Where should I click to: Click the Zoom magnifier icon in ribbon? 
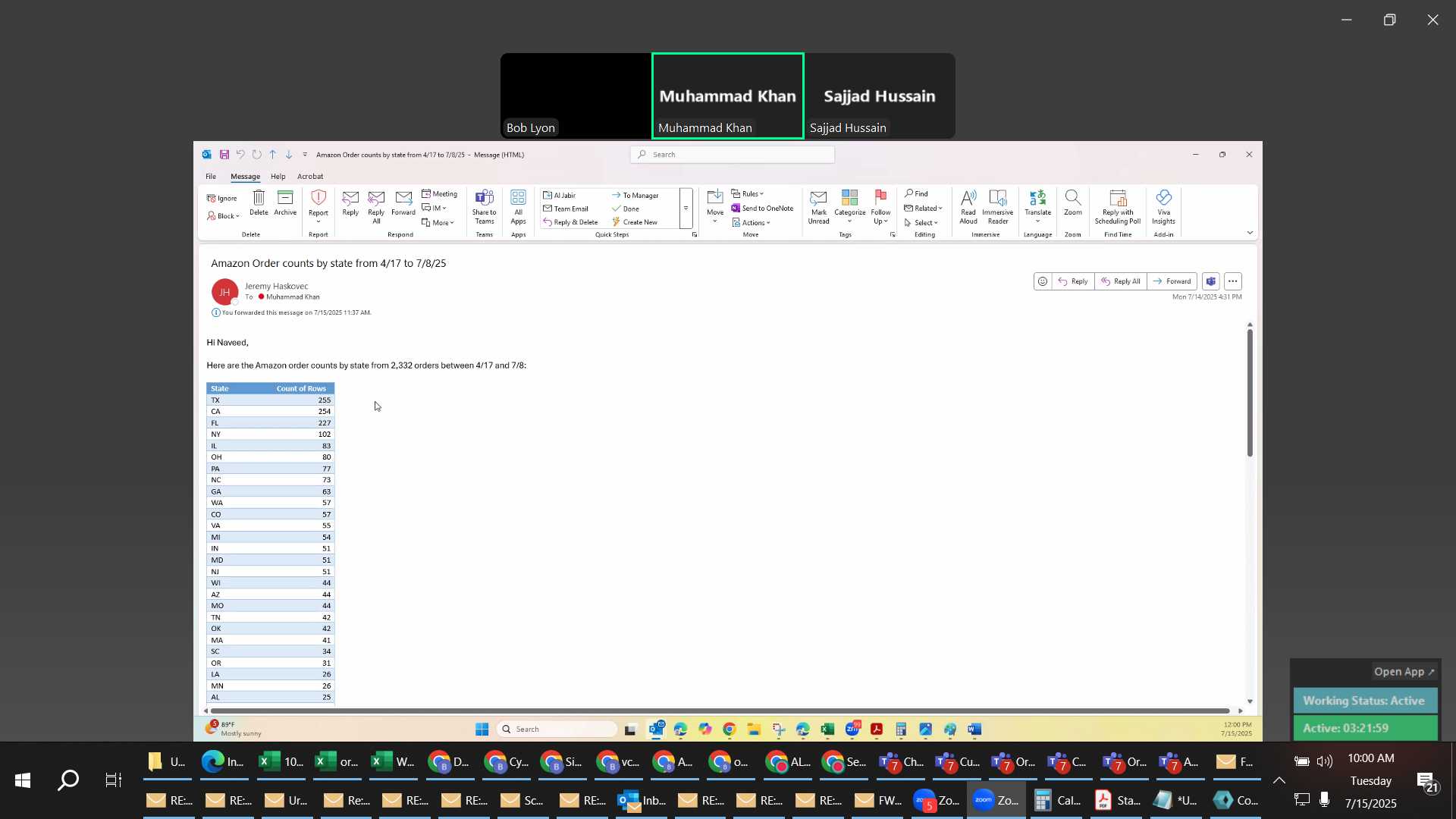[x=1073, y=202]
